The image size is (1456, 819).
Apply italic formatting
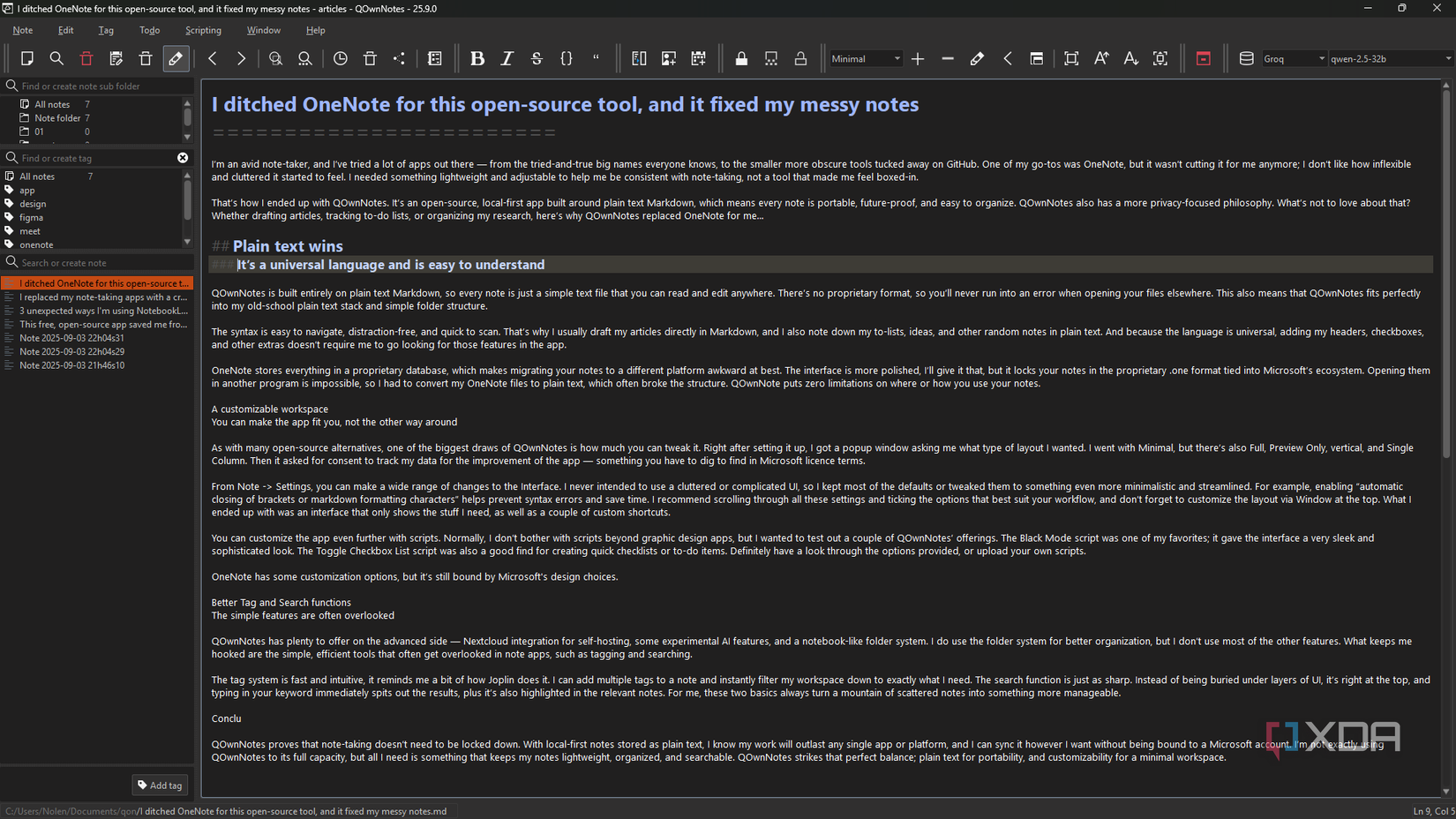507,58
